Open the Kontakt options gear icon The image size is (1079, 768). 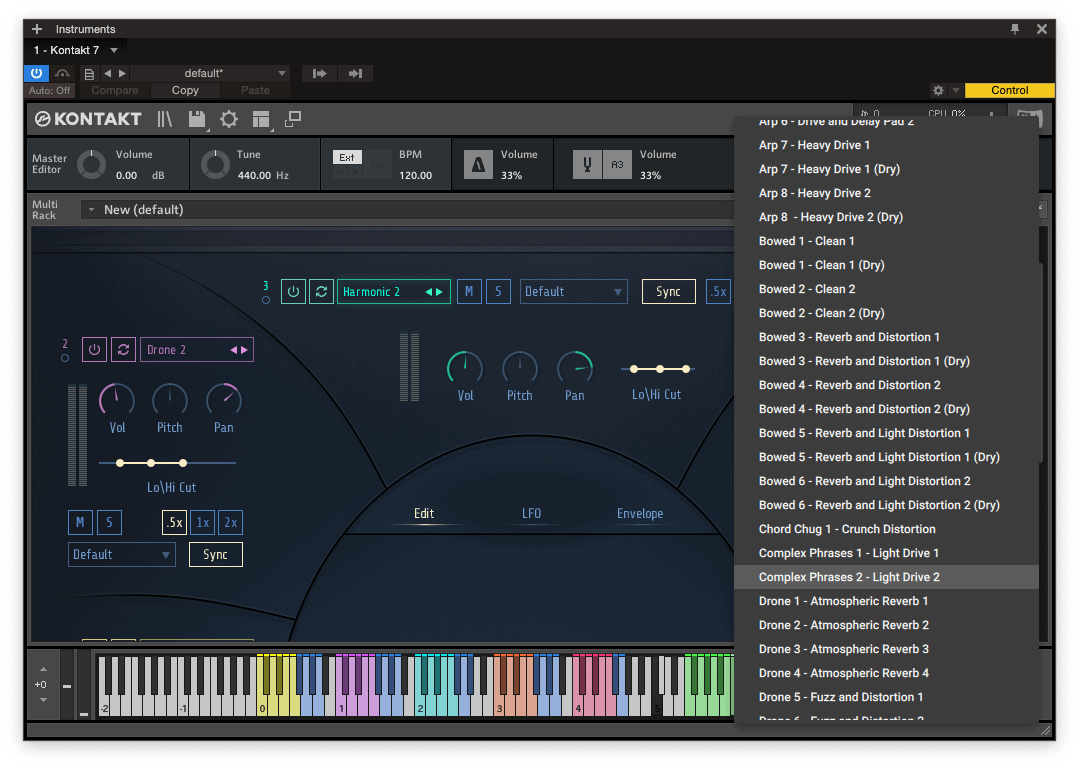[x=228, y=119]
